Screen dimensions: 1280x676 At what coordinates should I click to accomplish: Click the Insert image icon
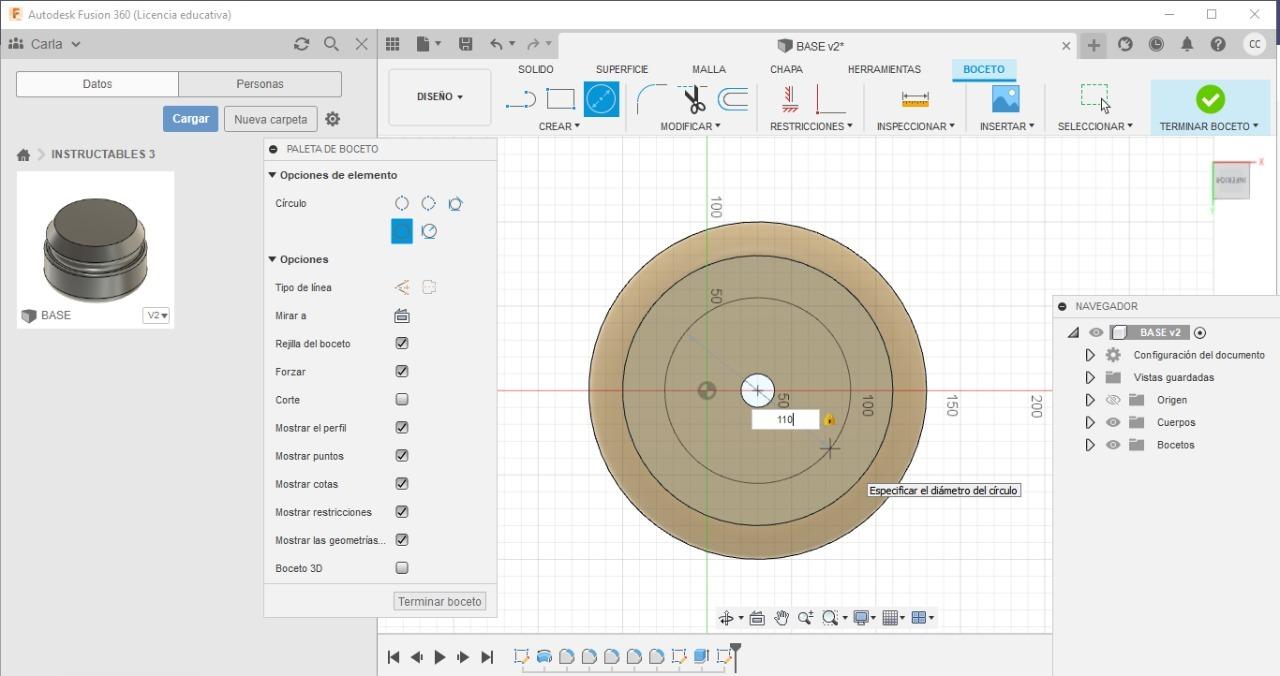point(1005,99)
